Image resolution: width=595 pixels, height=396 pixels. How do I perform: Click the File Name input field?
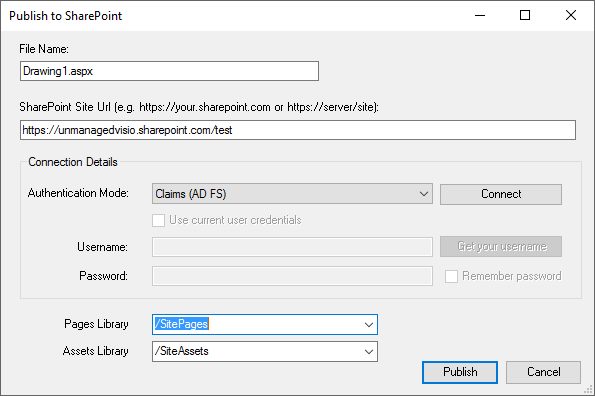click(x=169, y=71)
